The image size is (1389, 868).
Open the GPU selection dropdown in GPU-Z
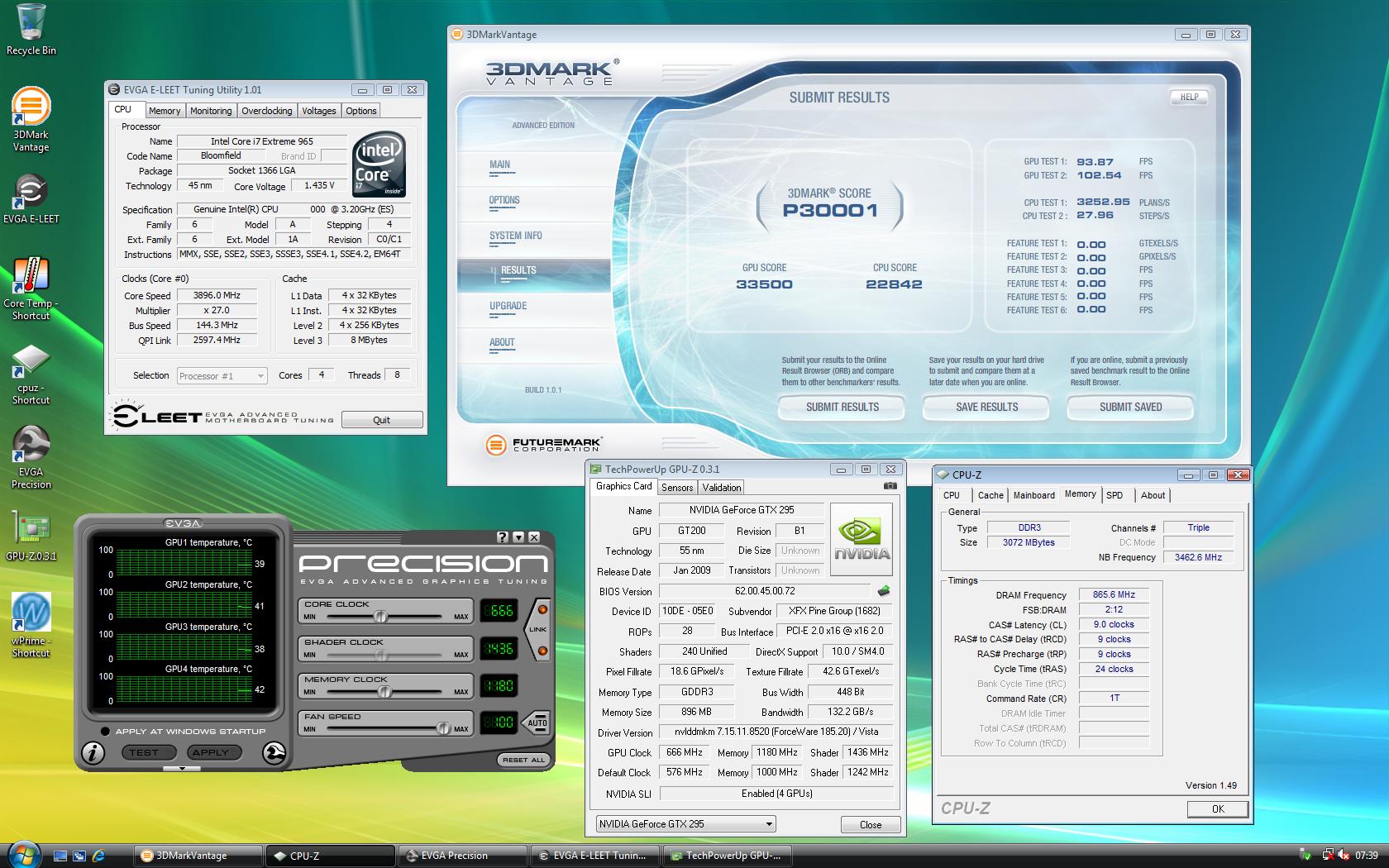click(x=685, y=824)
